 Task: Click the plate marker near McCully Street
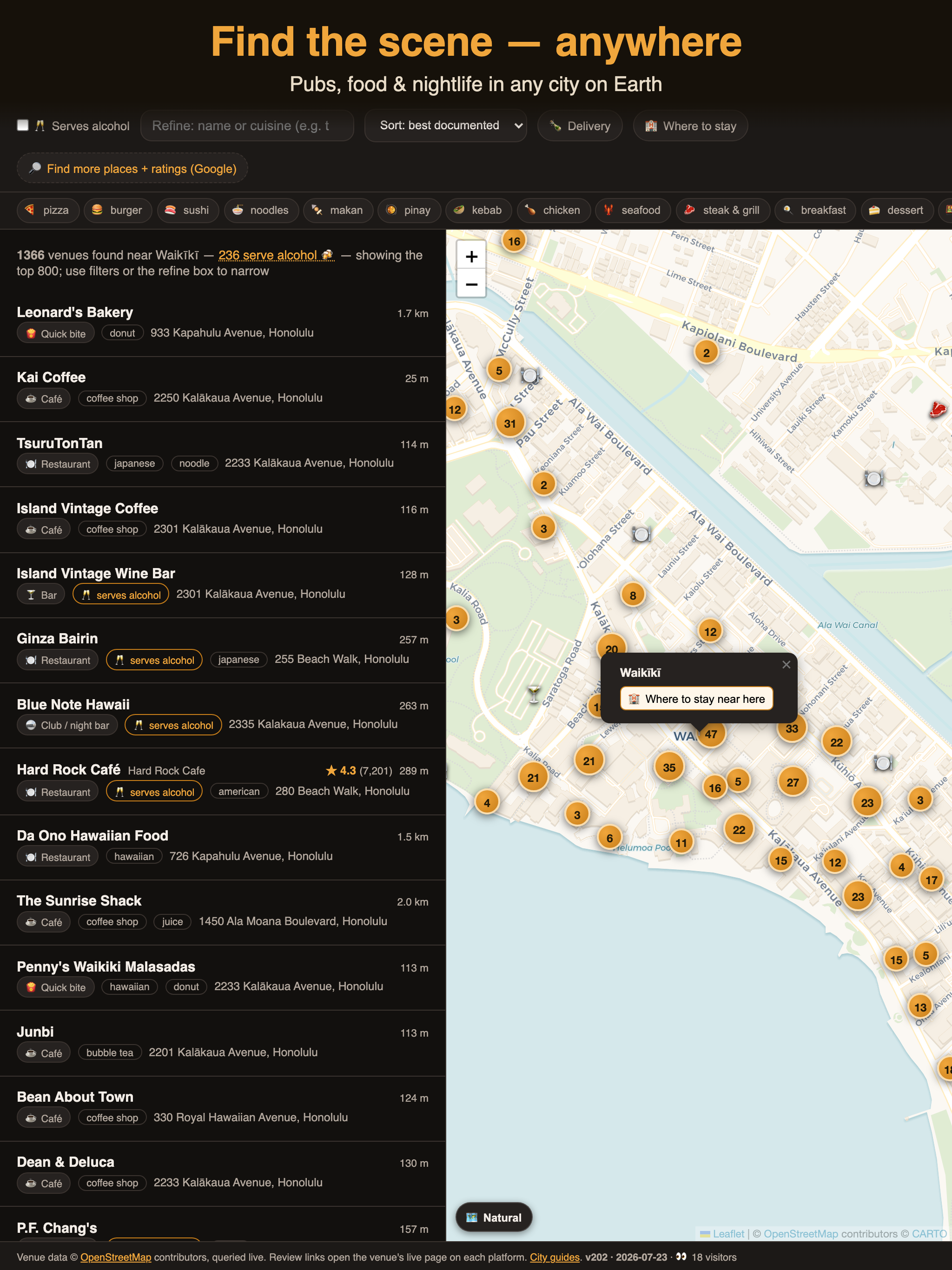(530, 376)
